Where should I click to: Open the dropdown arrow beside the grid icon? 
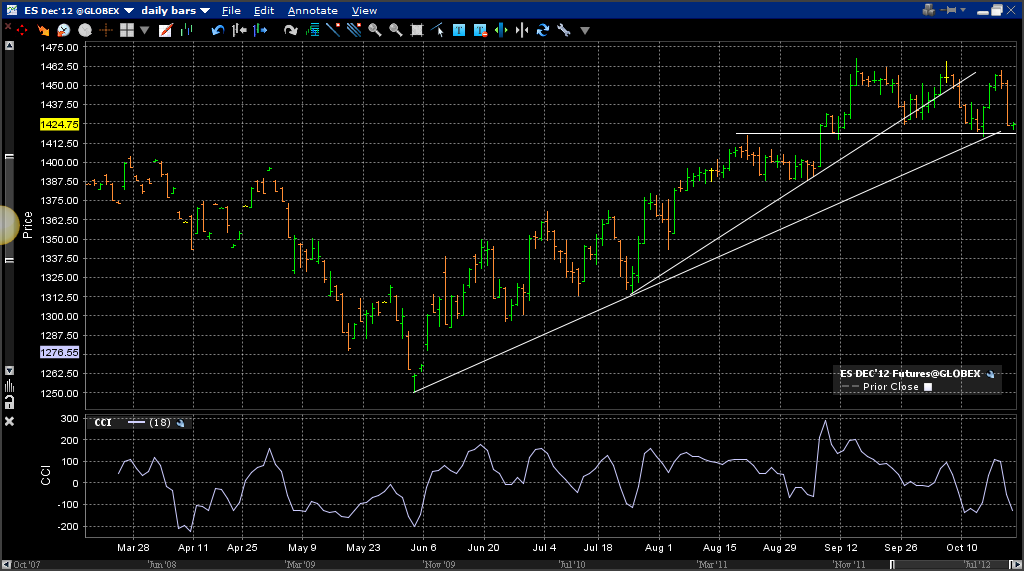(144, 30)
